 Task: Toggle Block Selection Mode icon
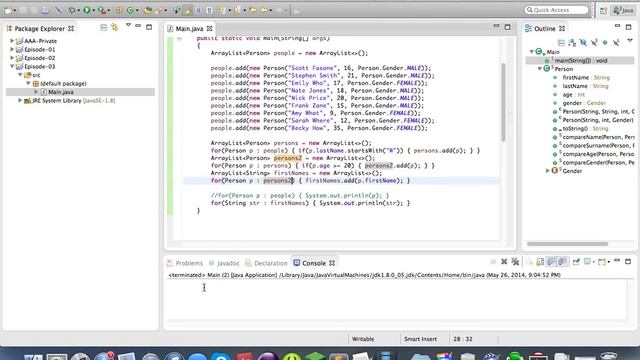[198, 10]
